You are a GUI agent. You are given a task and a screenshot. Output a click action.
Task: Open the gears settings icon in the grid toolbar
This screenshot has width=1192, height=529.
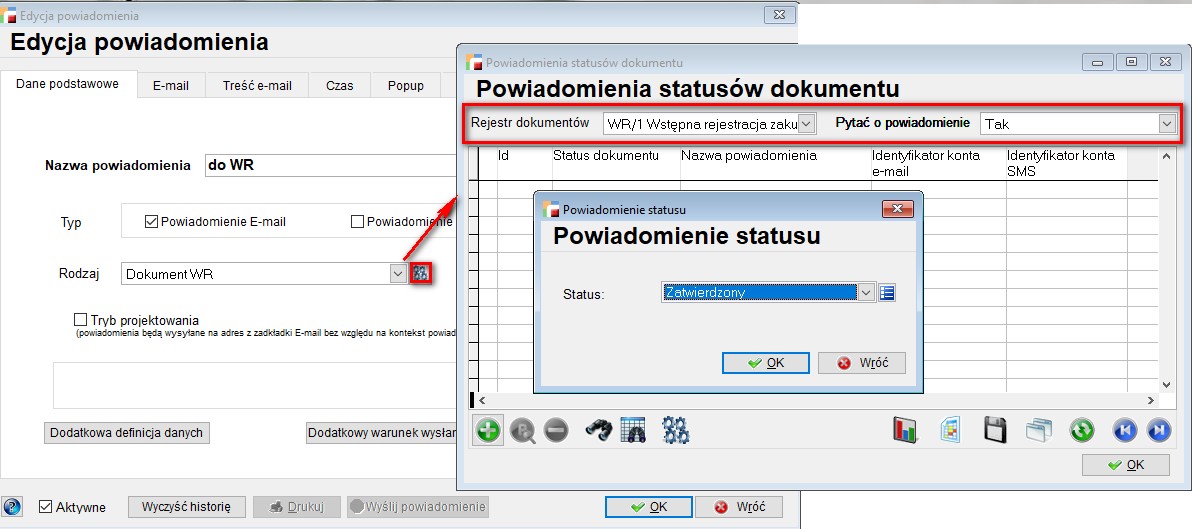676,430
